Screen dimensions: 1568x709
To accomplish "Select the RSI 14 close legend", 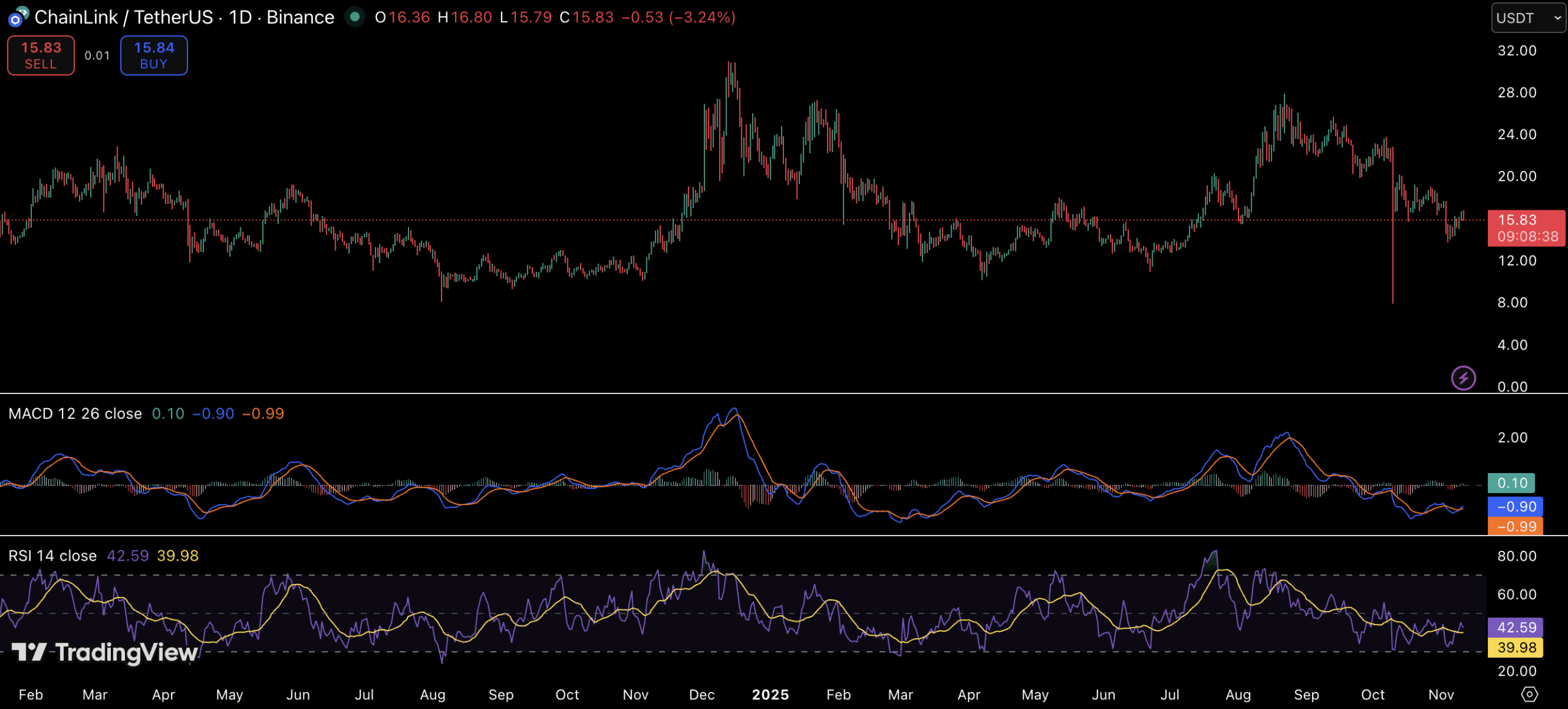I will [x=53, y=556].
